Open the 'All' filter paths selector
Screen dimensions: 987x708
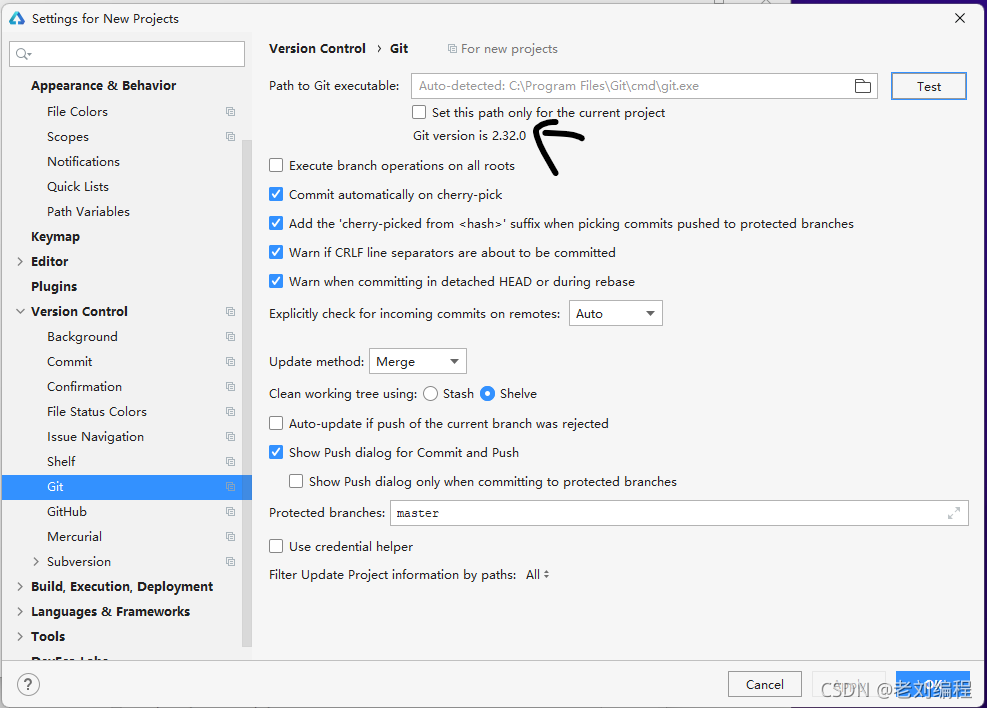tap(538, 575)
